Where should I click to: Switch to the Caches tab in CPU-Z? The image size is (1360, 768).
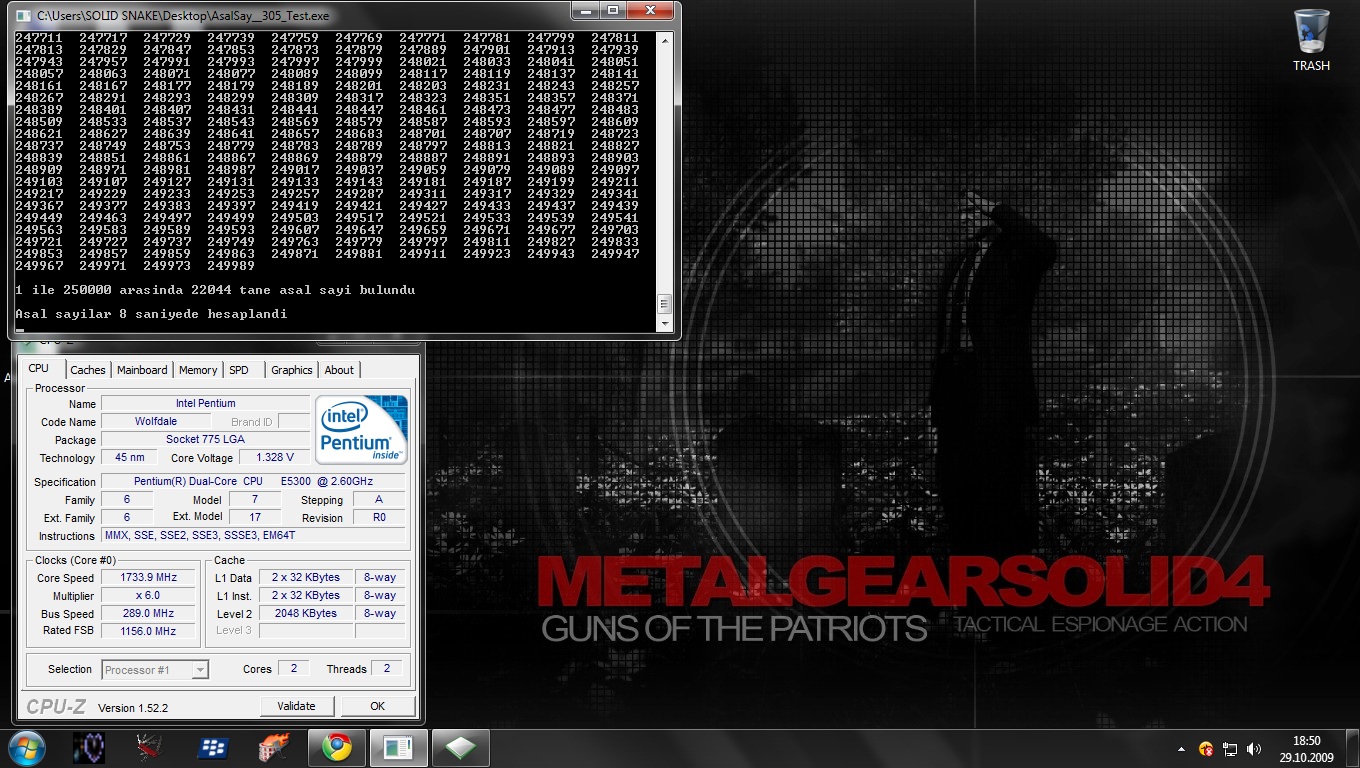[x=88, y=370]
